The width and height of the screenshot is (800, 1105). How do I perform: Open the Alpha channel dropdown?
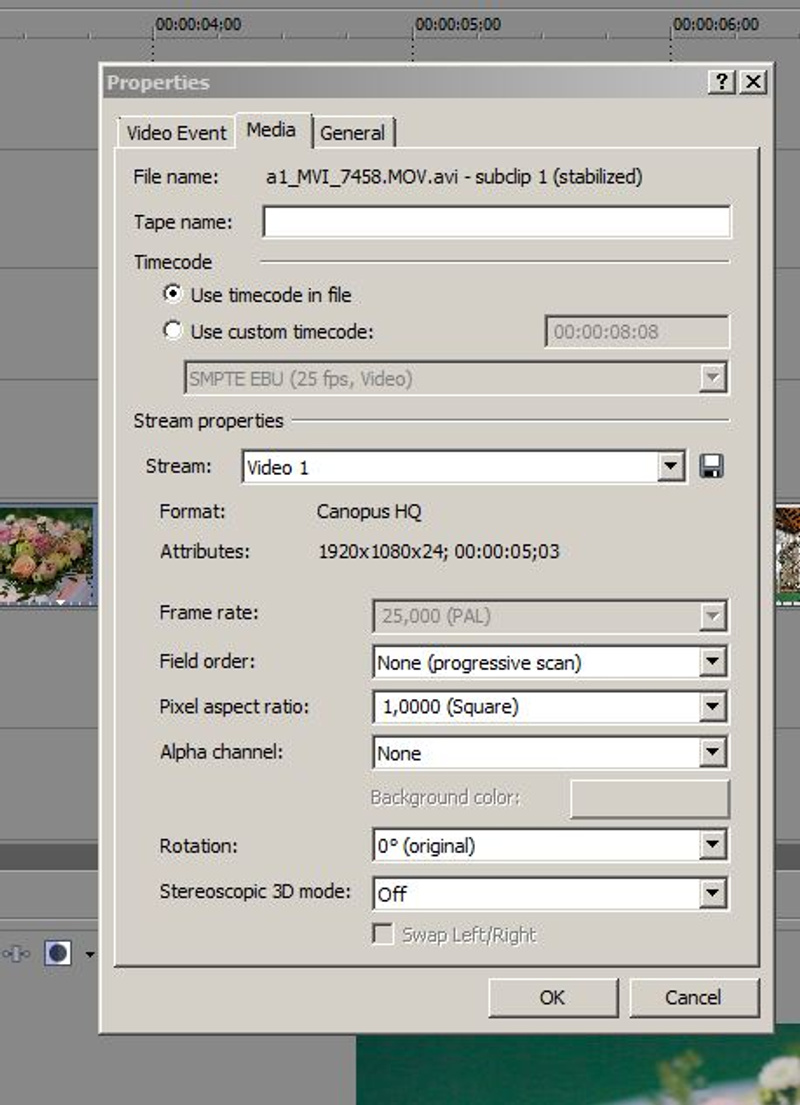point(550,753)
